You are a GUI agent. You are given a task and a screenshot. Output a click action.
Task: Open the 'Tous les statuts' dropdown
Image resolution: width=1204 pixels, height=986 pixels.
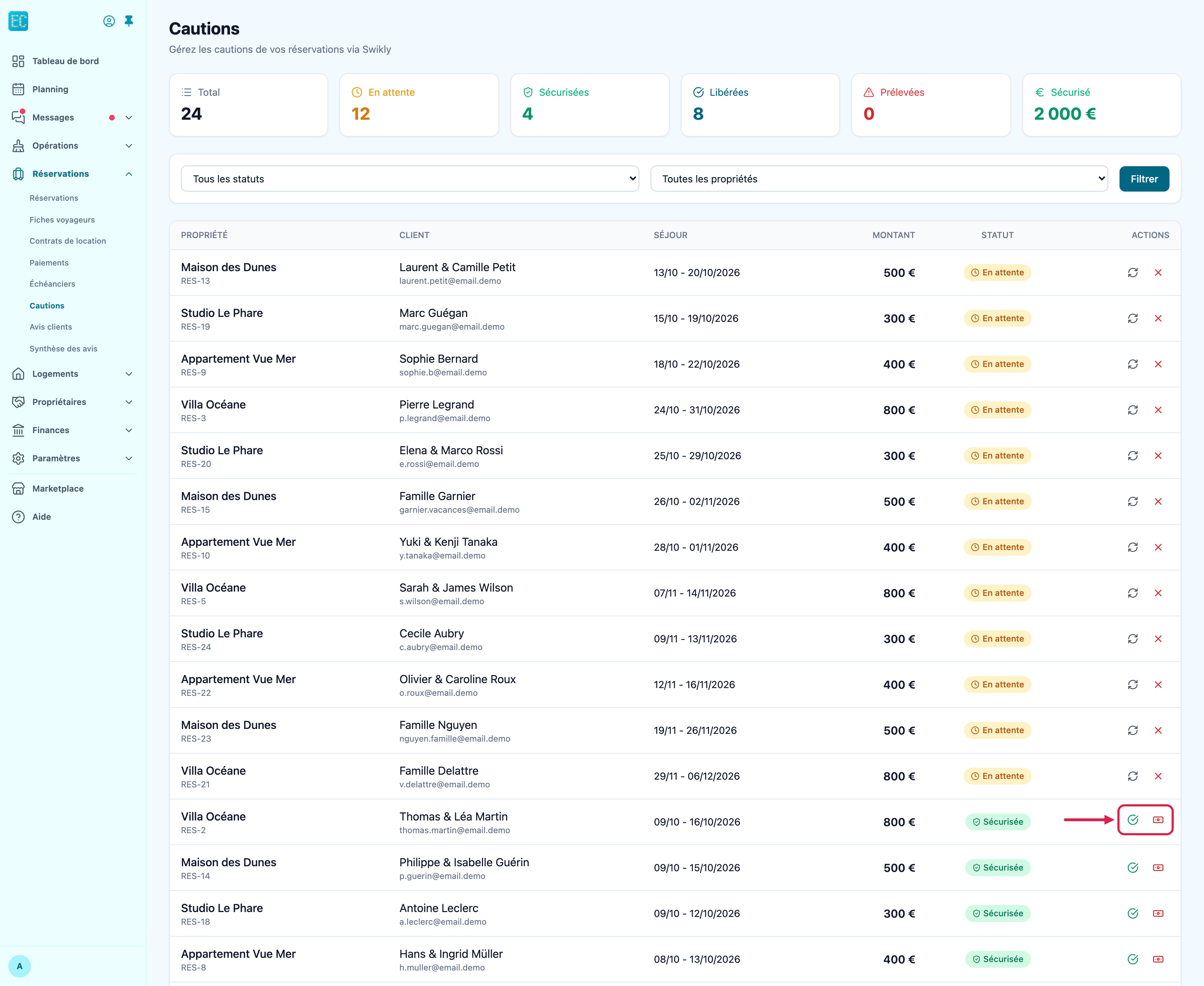point(410,179)
